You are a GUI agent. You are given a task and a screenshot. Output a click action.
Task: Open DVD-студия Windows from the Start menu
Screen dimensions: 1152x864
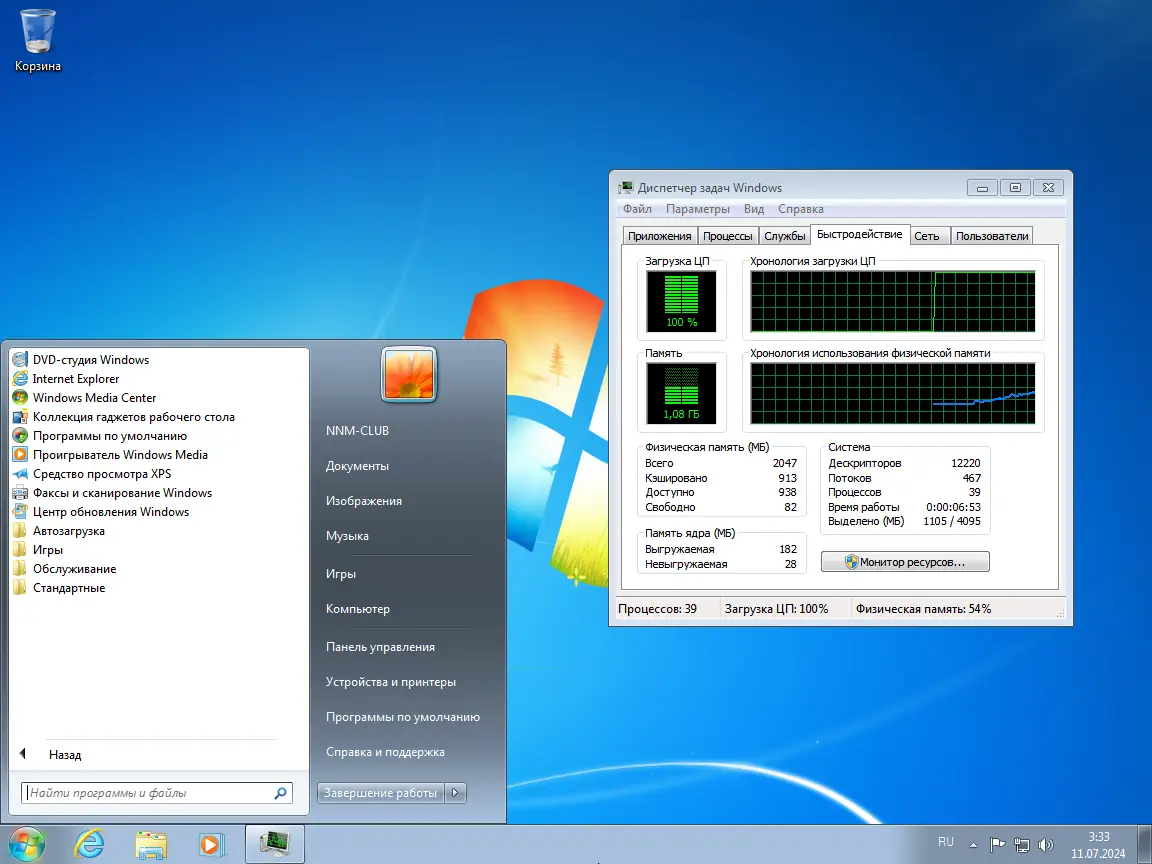pyautogui.click(x=91, y=359)
